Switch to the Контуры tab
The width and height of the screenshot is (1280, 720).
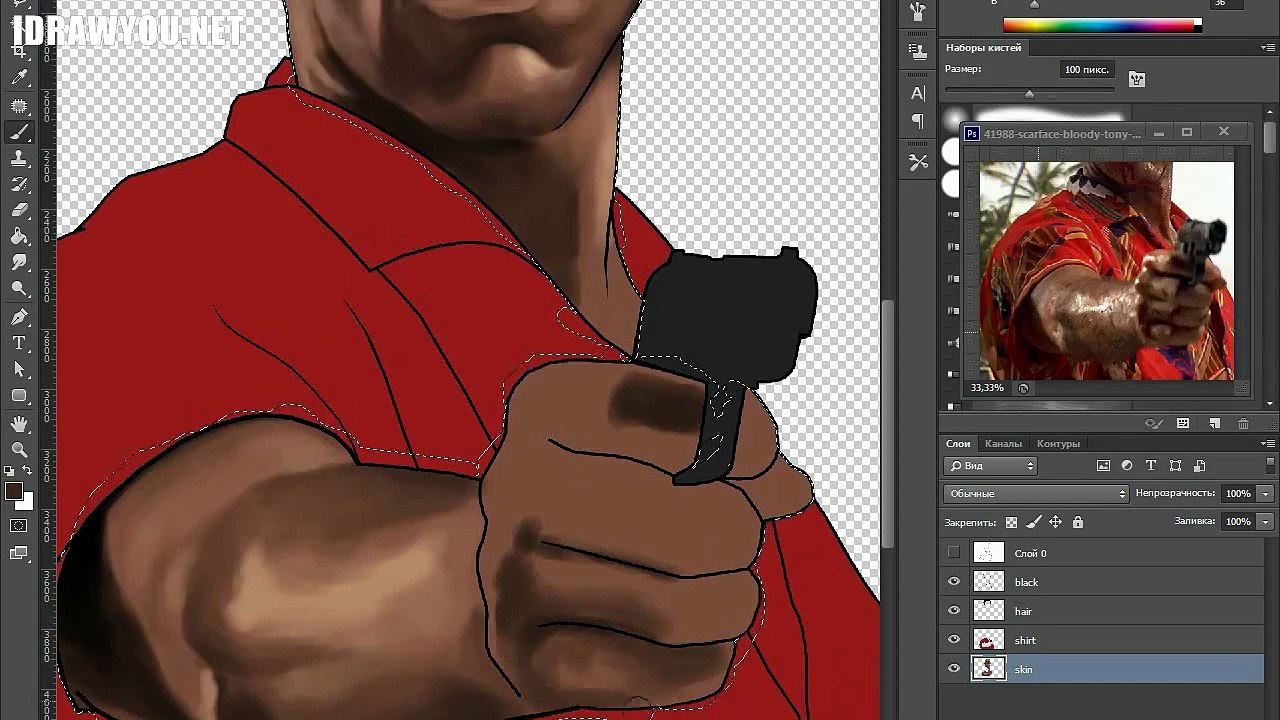pyautogui.click(x=1058, y=444)
